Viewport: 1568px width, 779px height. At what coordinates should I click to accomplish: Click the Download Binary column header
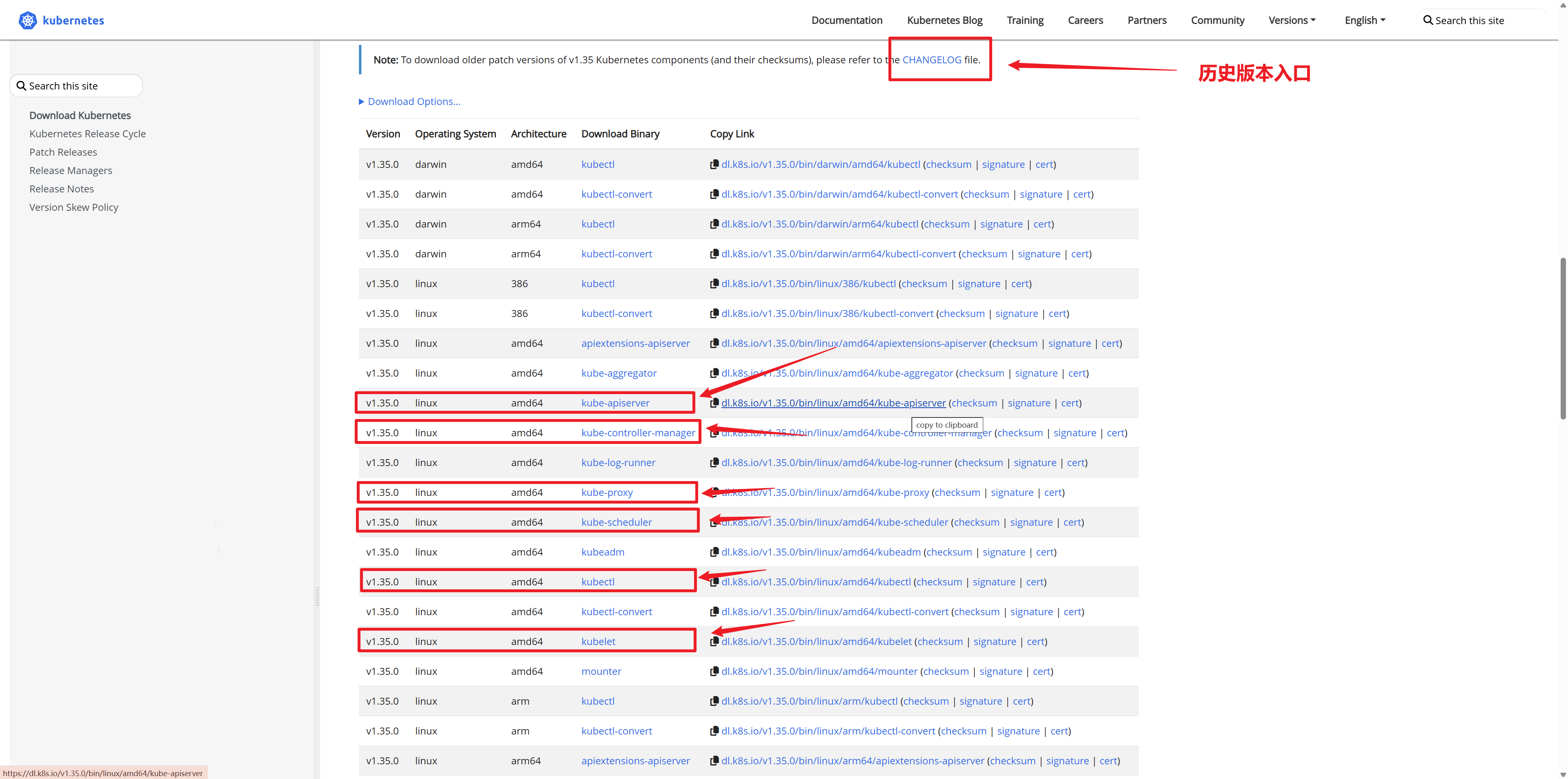click(x=620, y=134)
